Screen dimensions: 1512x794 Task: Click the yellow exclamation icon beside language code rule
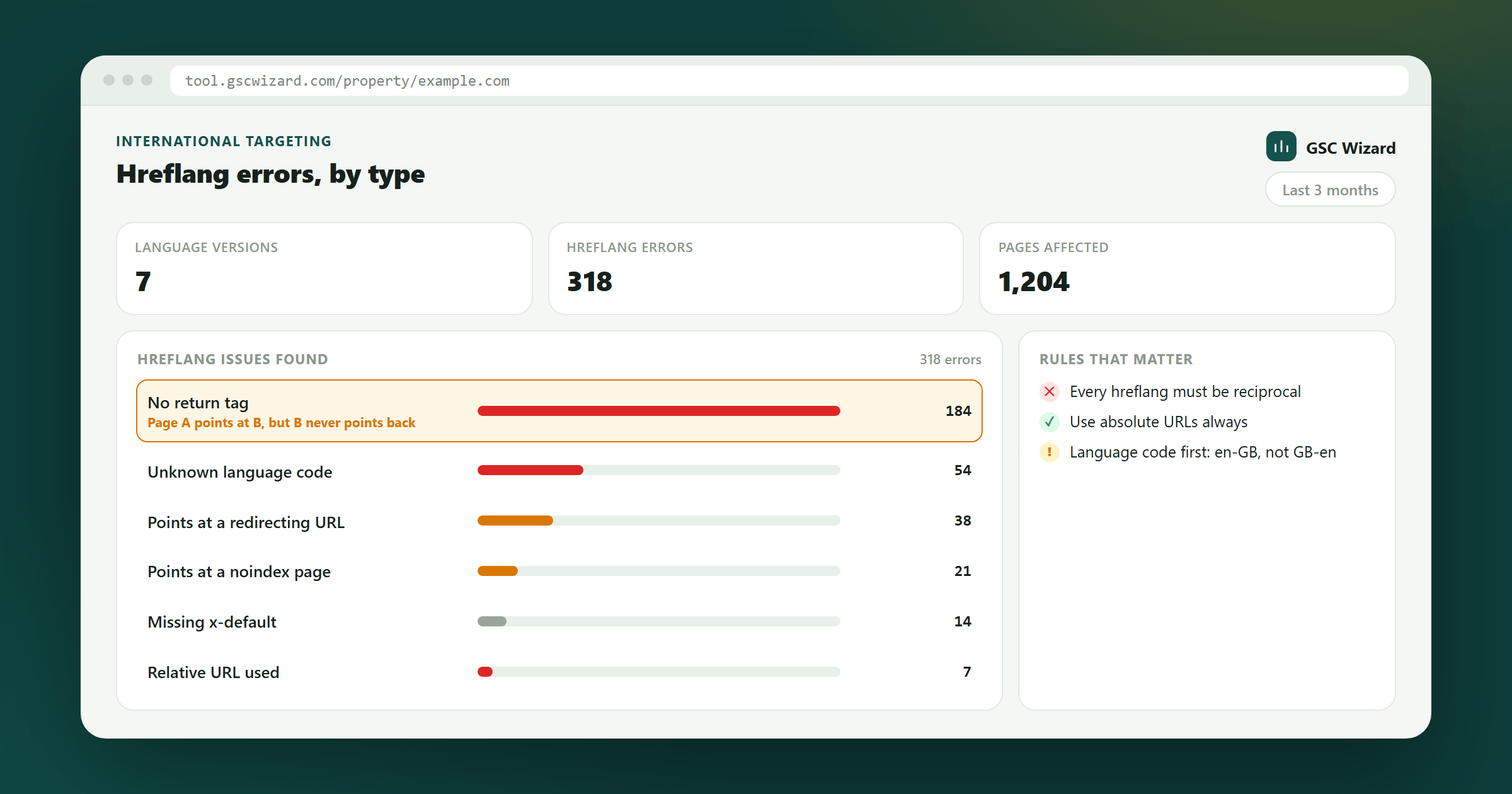[x=1050, y=452]
